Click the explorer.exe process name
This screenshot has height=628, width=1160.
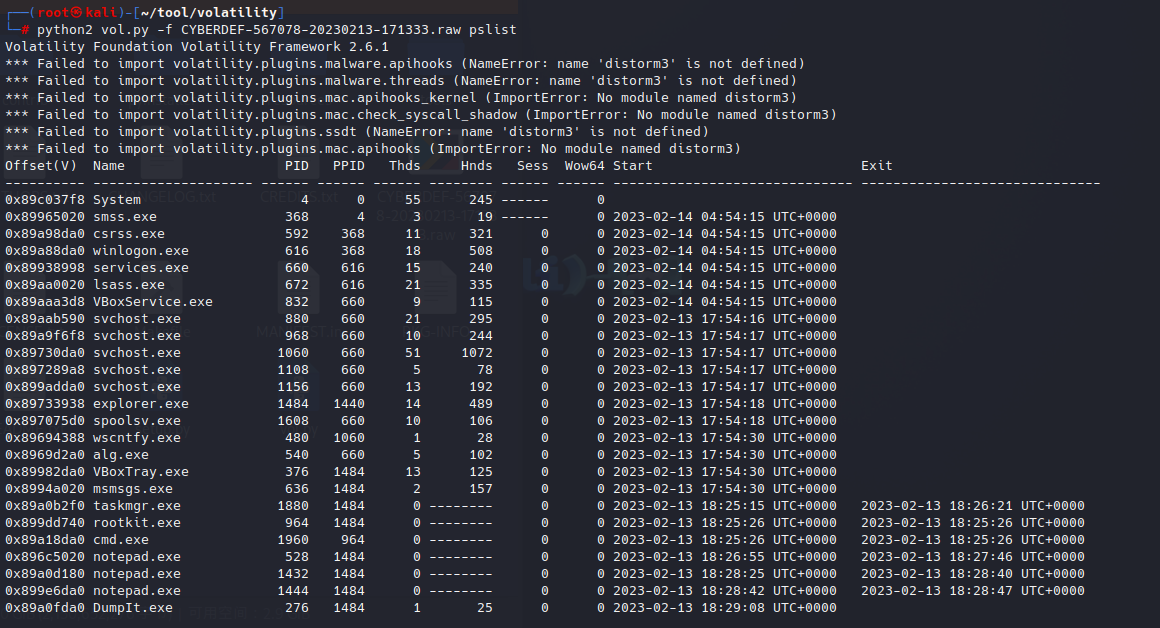tap(141, 403)
